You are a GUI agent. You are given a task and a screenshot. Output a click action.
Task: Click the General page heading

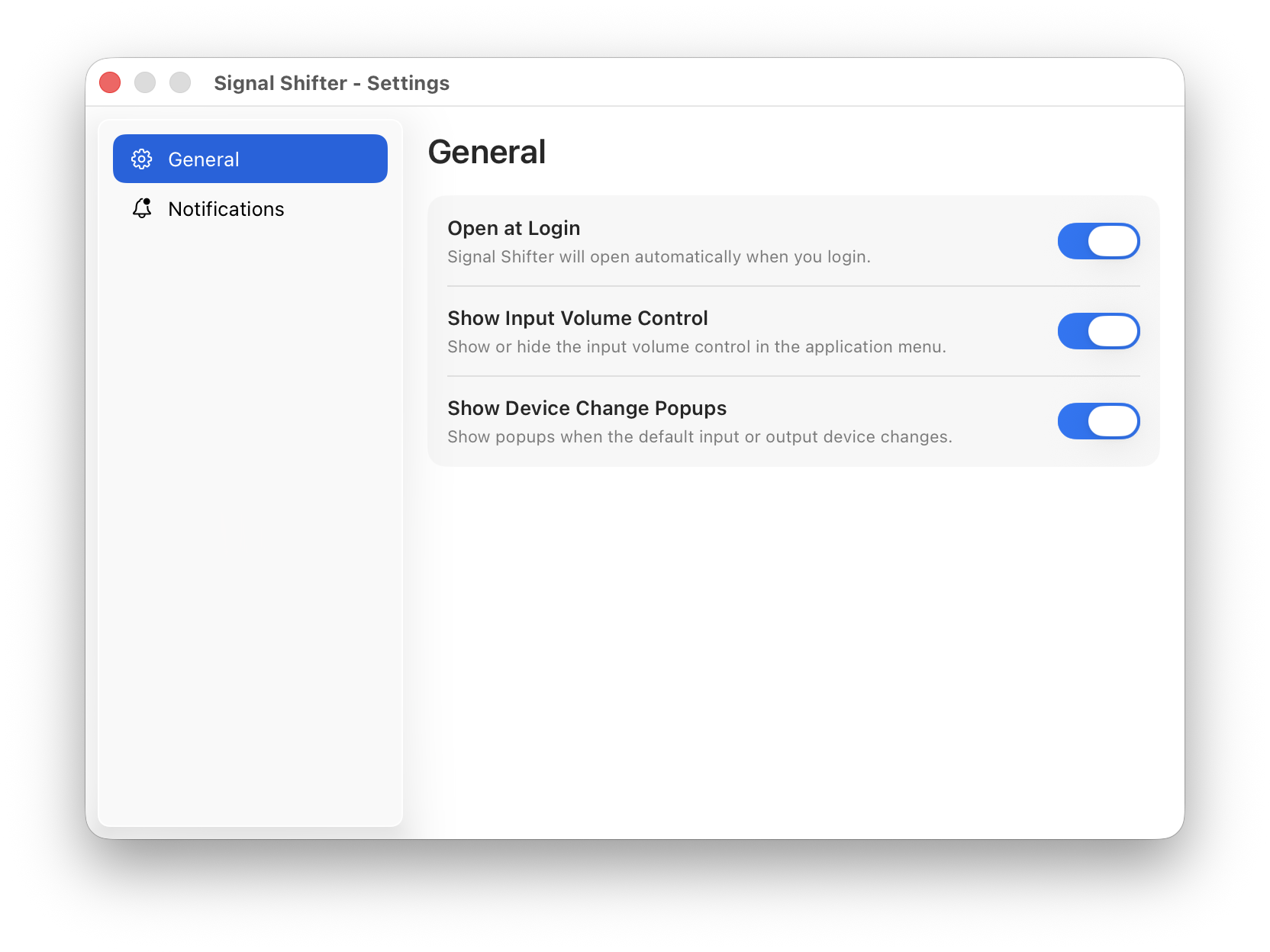(x=488, y=152)
